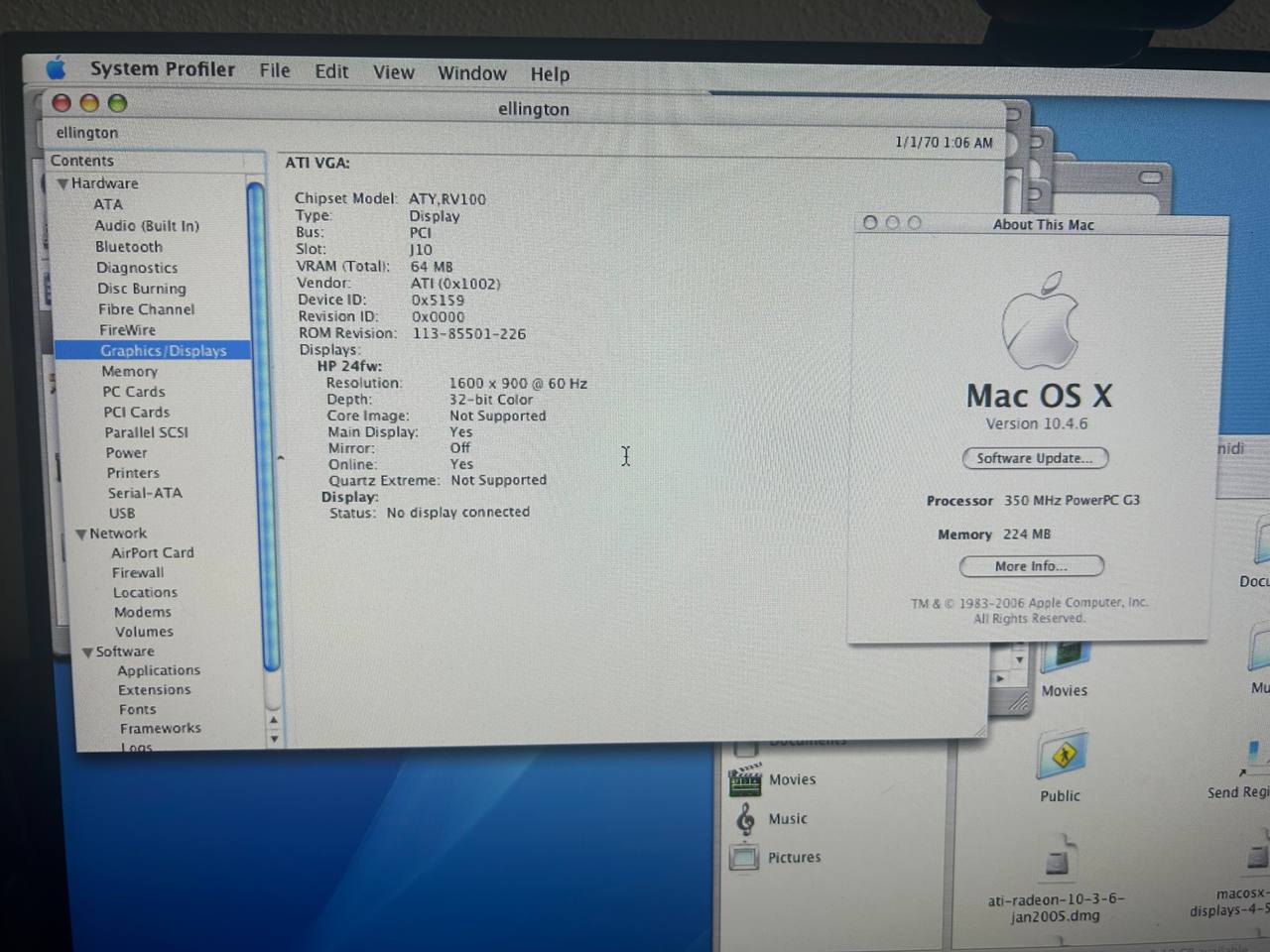Click the More Info... button
Viewport: 1270px width, 952px height.
1031,566
